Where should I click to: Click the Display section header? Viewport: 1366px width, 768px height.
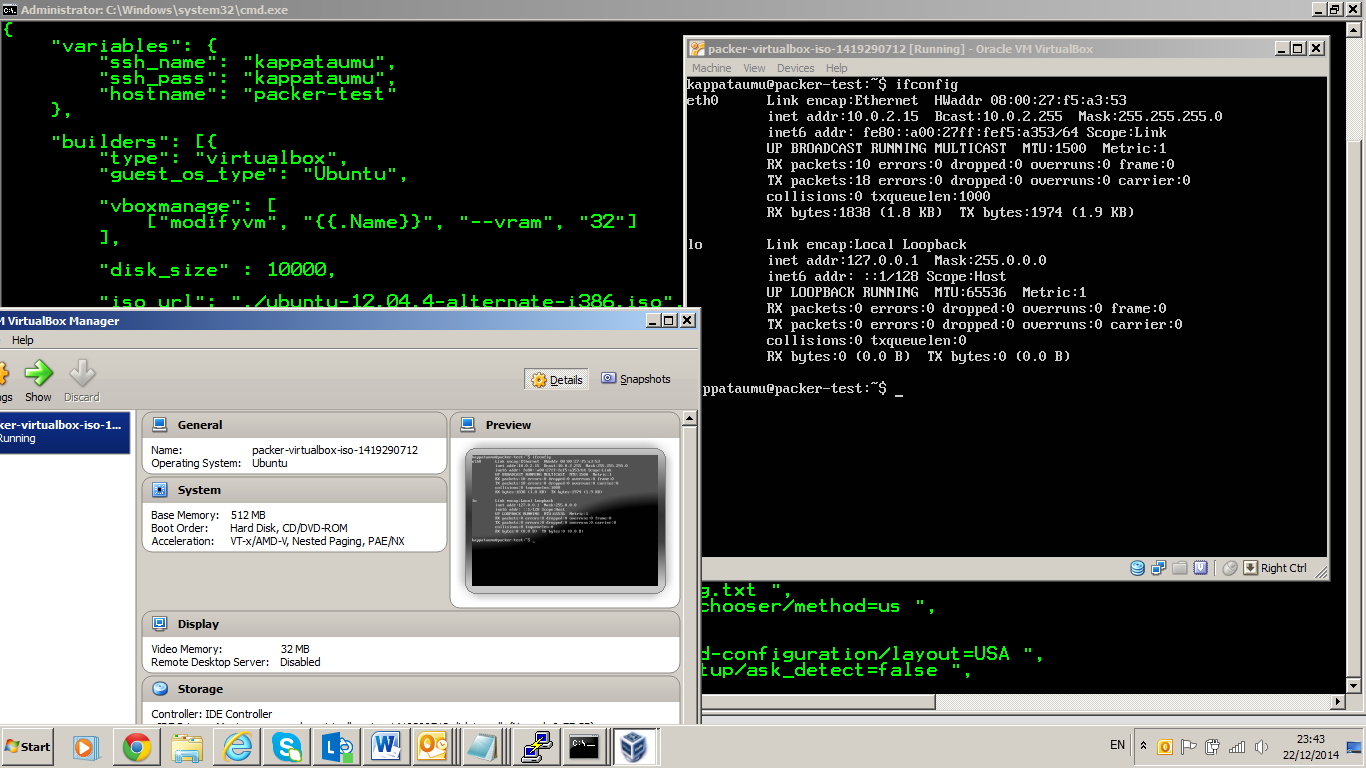(x=411, y=624)
